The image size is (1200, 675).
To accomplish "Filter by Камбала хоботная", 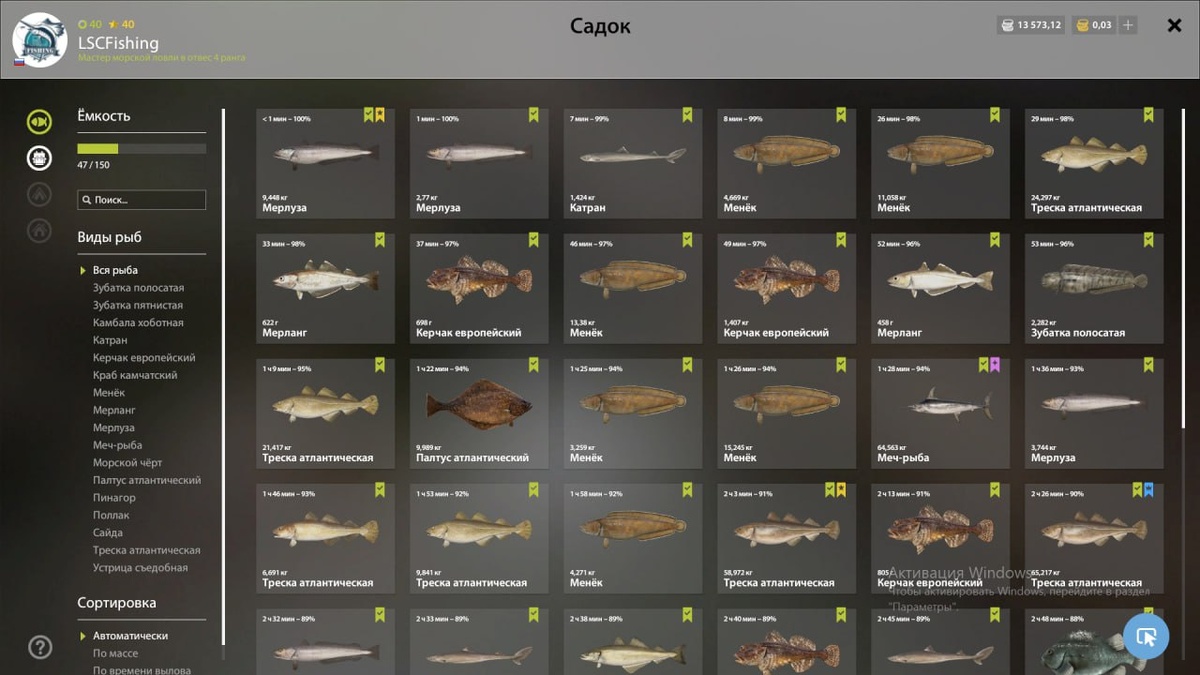I will [x=138, y=323].
